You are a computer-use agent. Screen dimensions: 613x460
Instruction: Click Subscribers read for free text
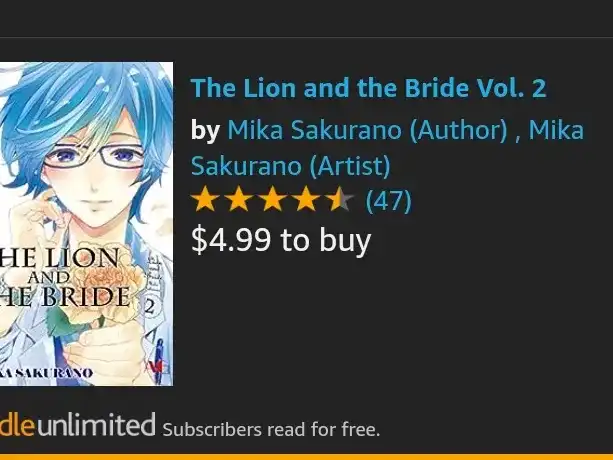pyautogui.click(x=271, y=430)
